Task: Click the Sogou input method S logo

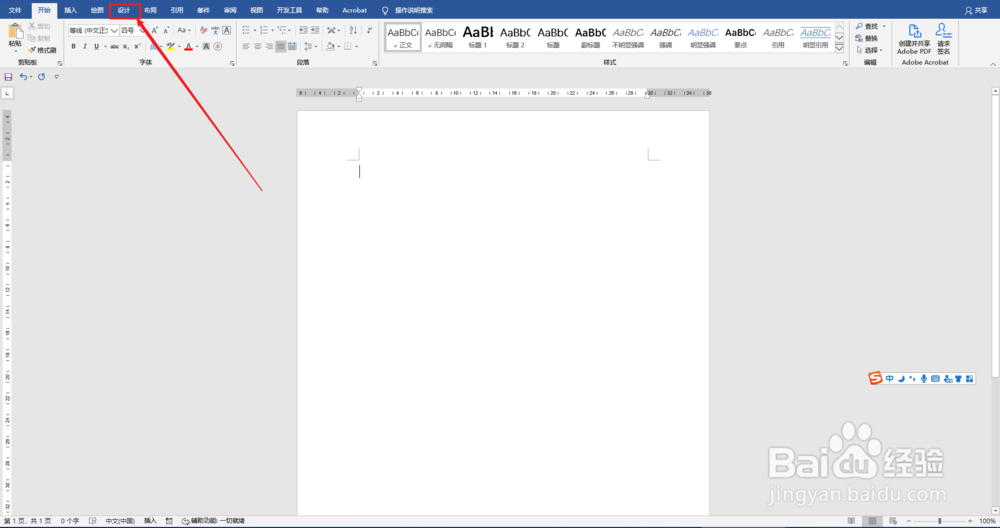Action: coord(875,378)
